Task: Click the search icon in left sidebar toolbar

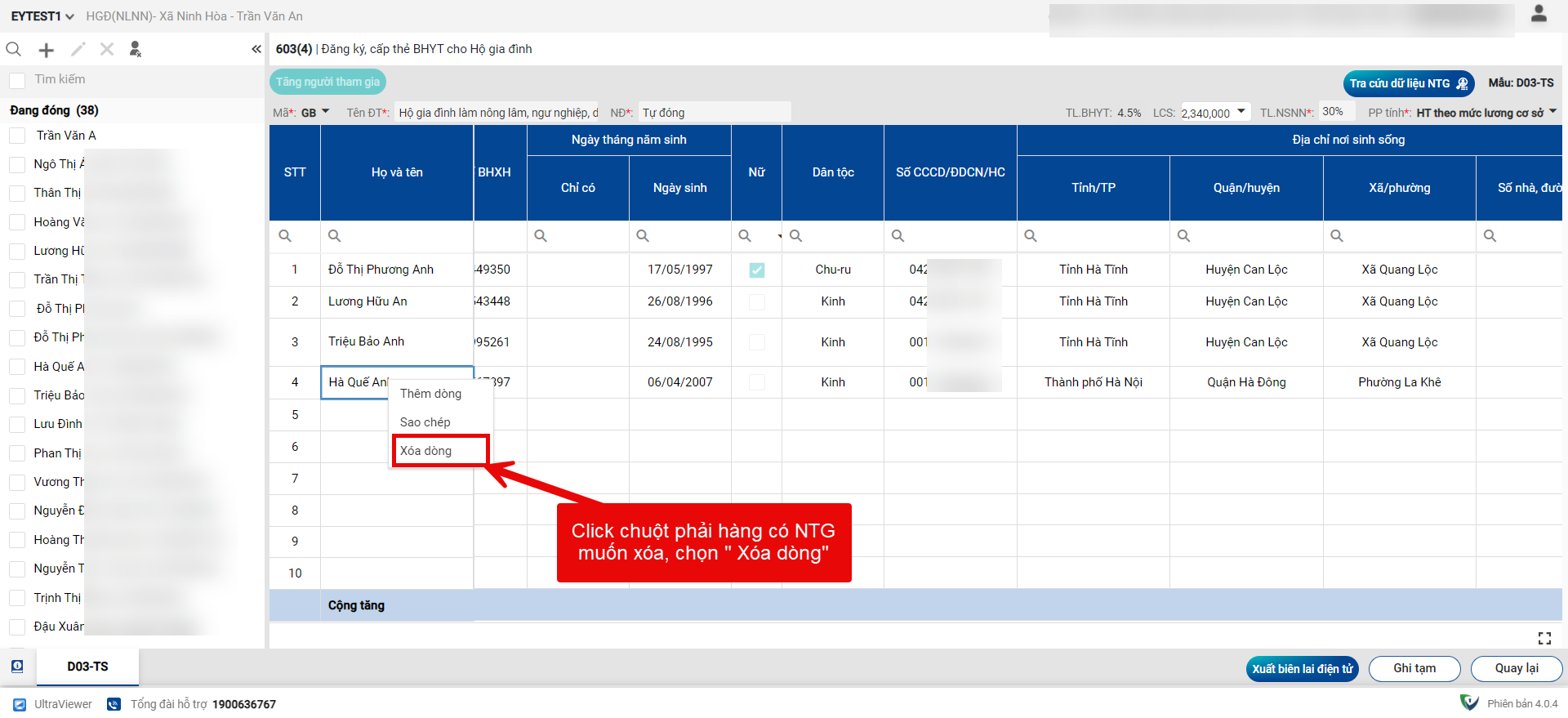Action: 14,50
